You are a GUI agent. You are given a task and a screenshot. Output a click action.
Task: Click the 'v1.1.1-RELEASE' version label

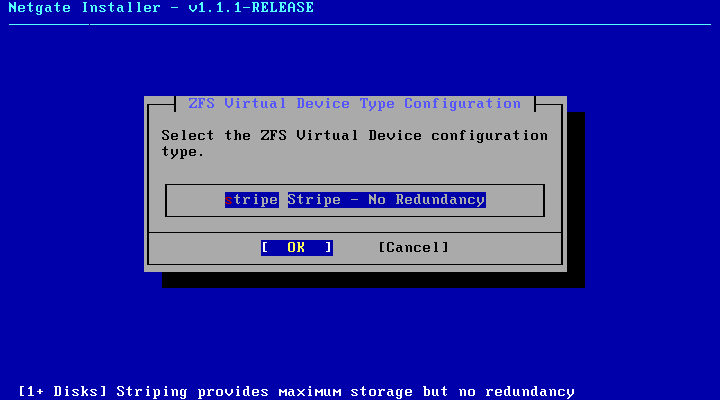pos(251,8)
